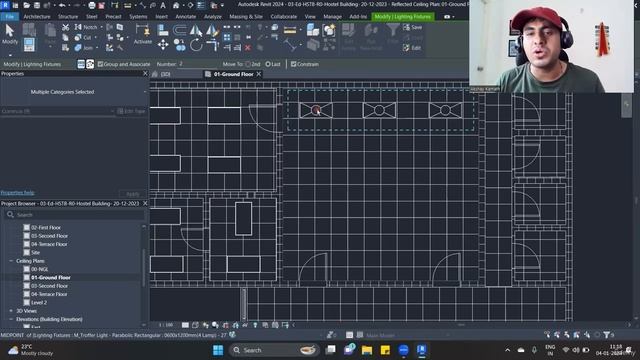
Task: Open the Structure ribbon tab
Action: [68, 17]
